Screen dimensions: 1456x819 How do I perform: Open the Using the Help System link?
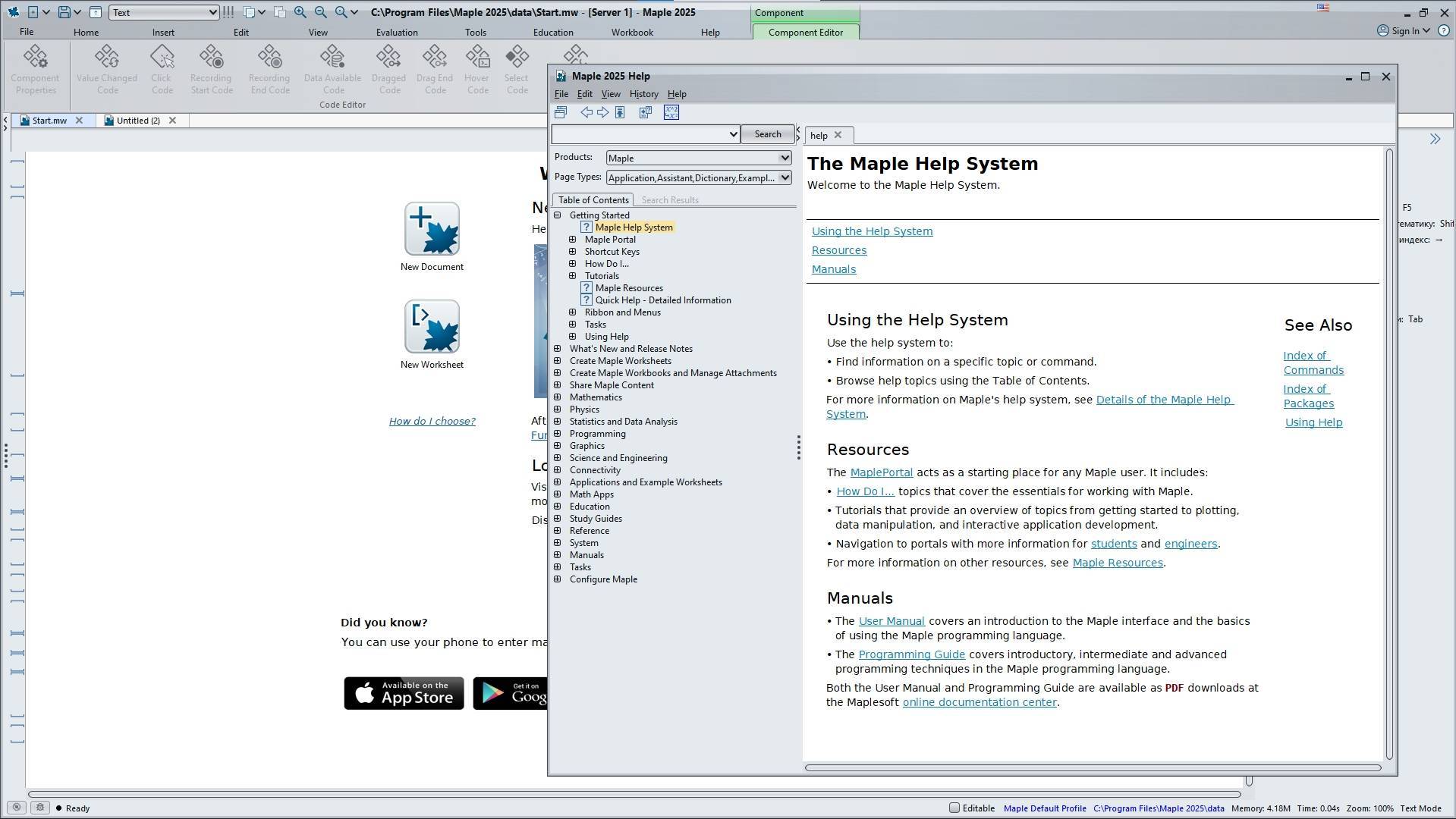pos(872,231)
